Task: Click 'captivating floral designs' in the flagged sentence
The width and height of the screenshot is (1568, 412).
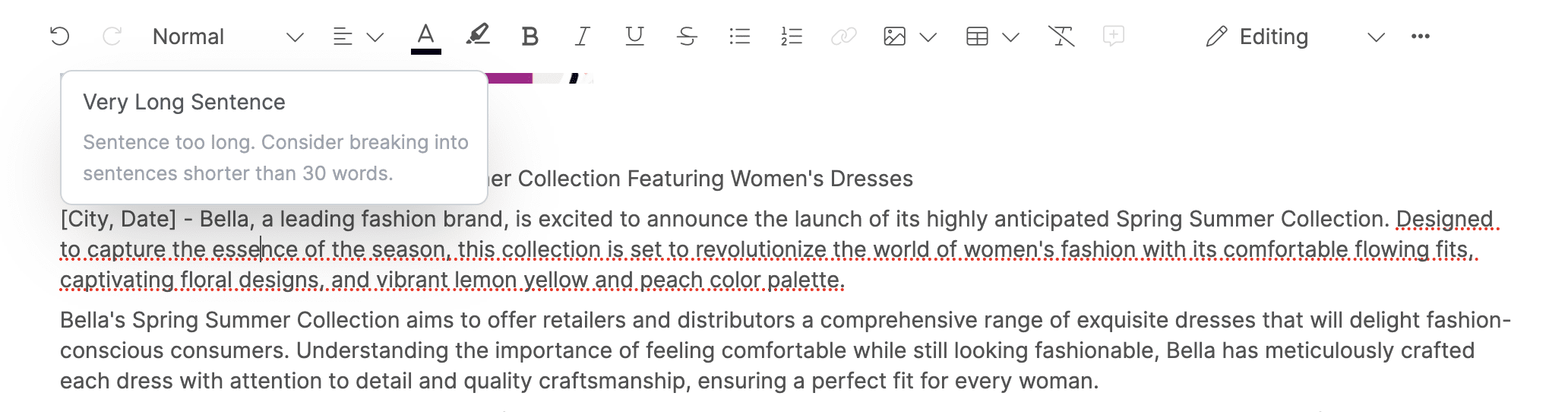Action: (190, 280)
